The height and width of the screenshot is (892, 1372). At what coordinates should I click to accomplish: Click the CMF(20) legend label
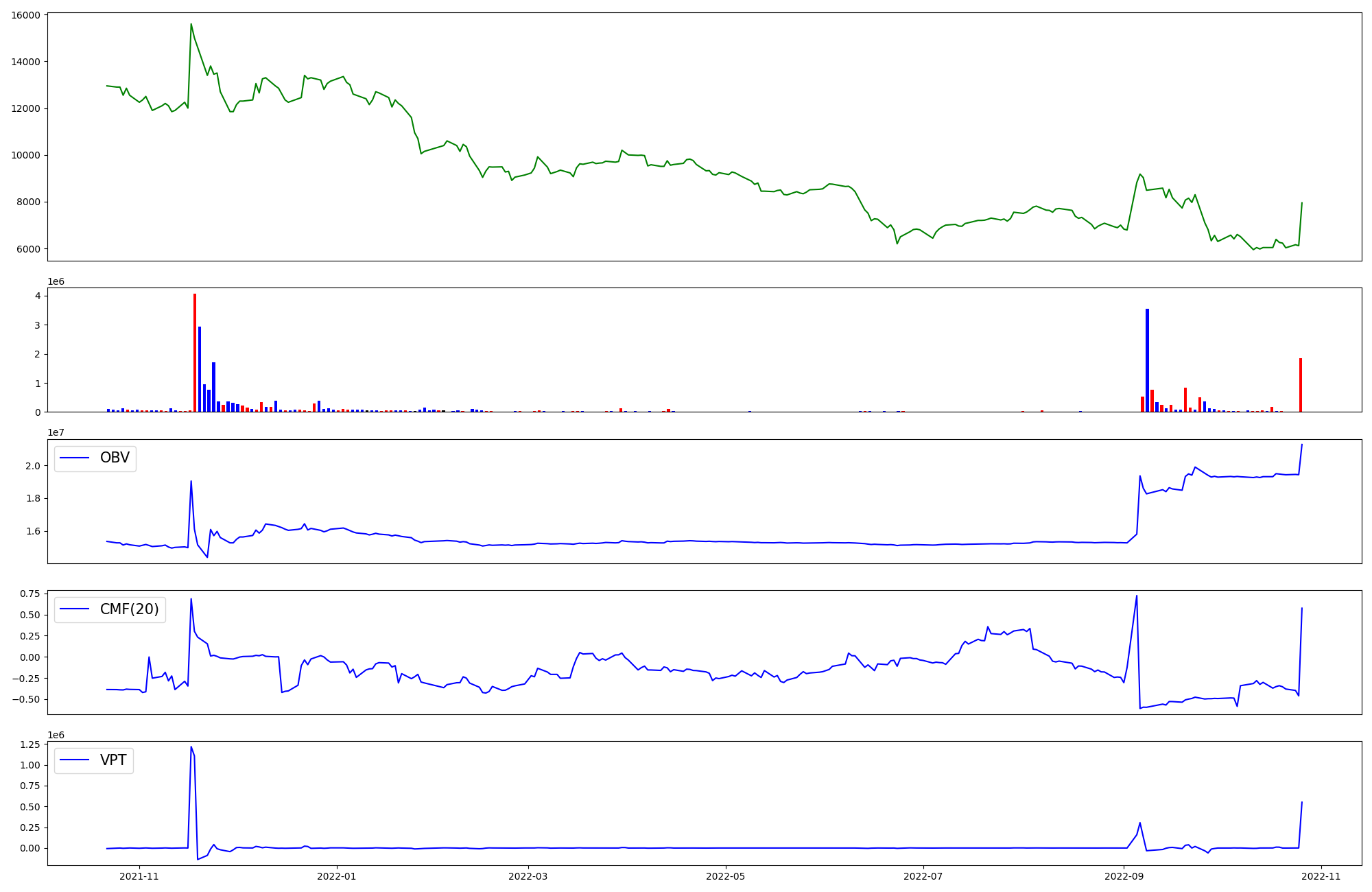[129, 609]
